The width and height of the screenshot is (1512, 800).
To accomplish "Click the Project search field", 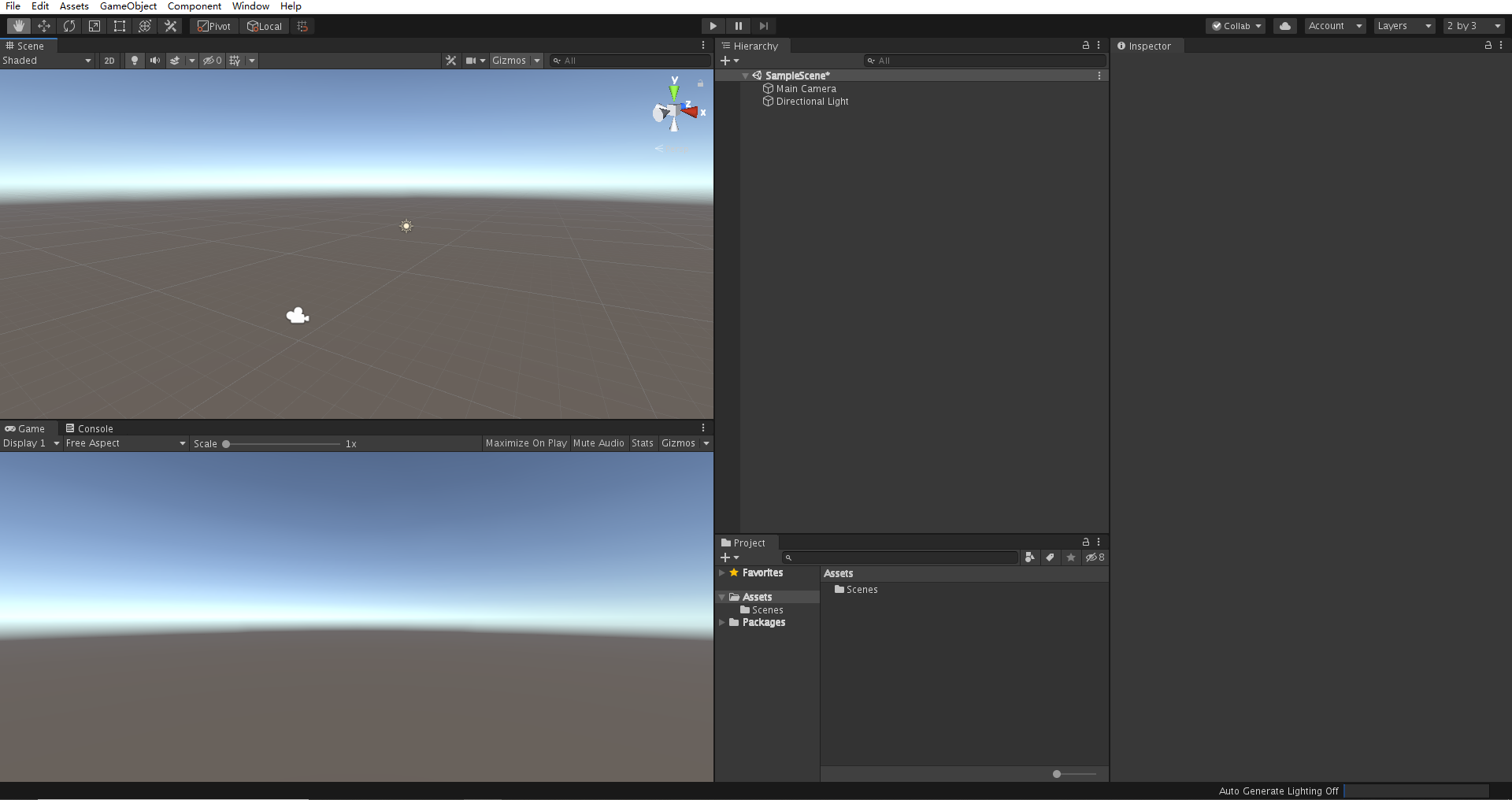I will [900, 557].
